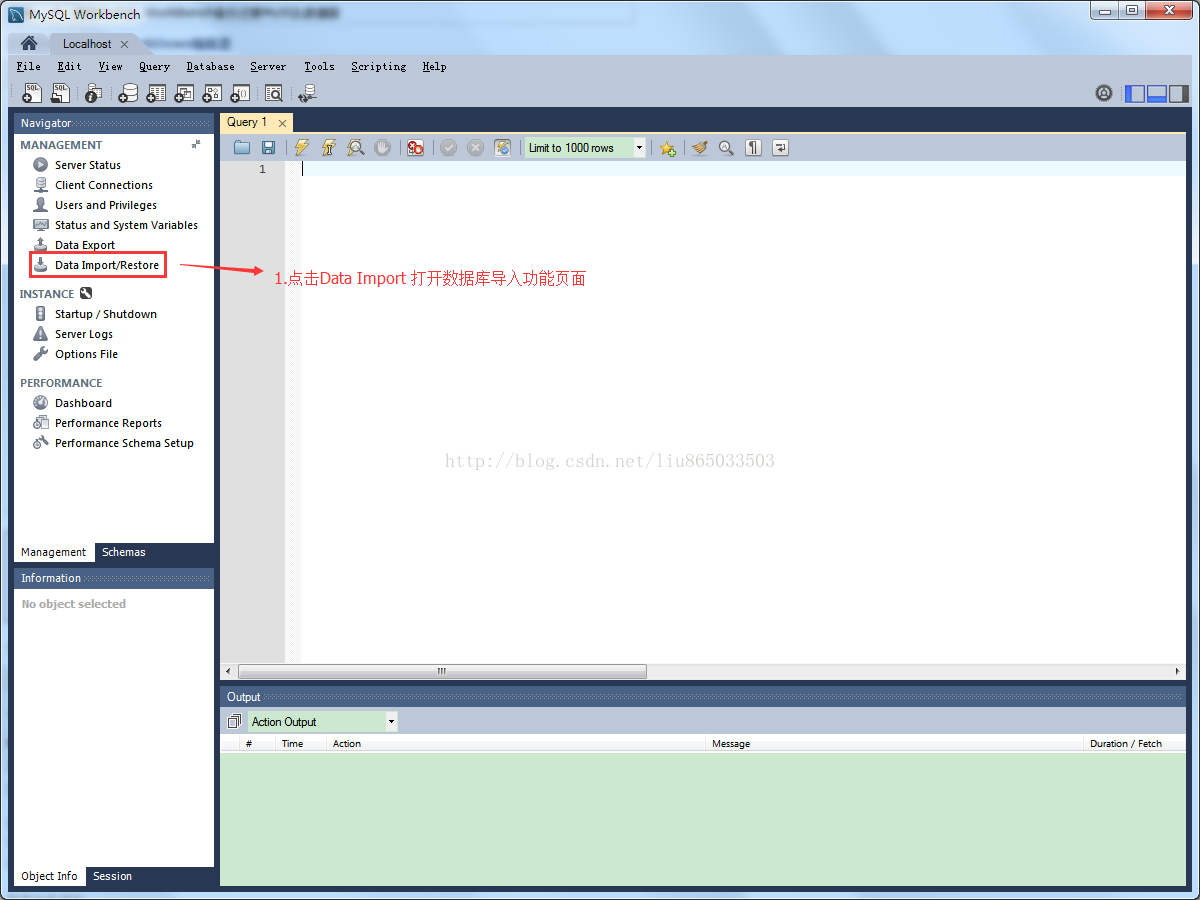Select the Object Info tab
1200x900 pixels.
(49, 876)
